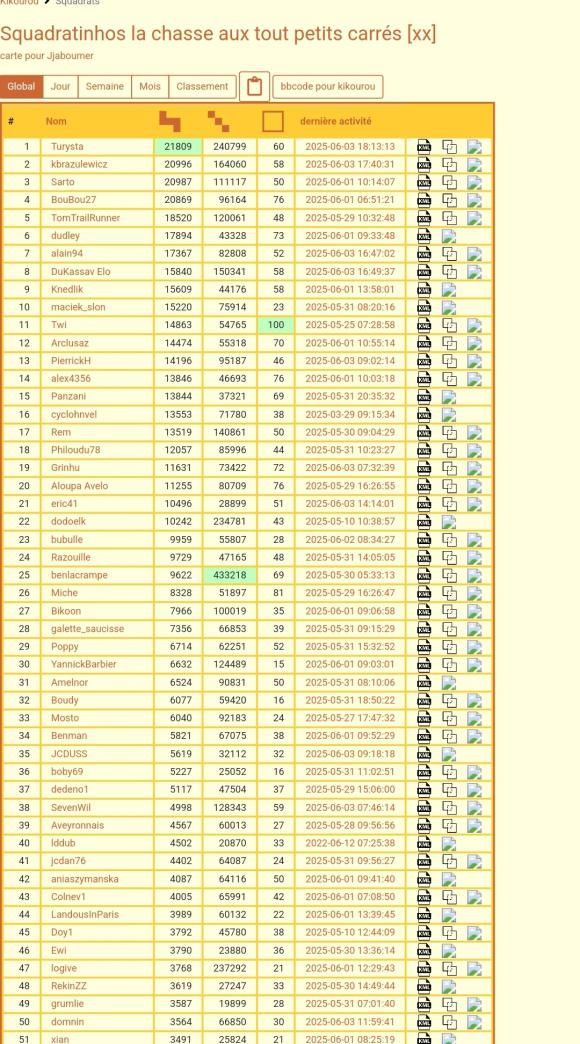Open the YannickBarbier profile link

[x=83, y=664]
